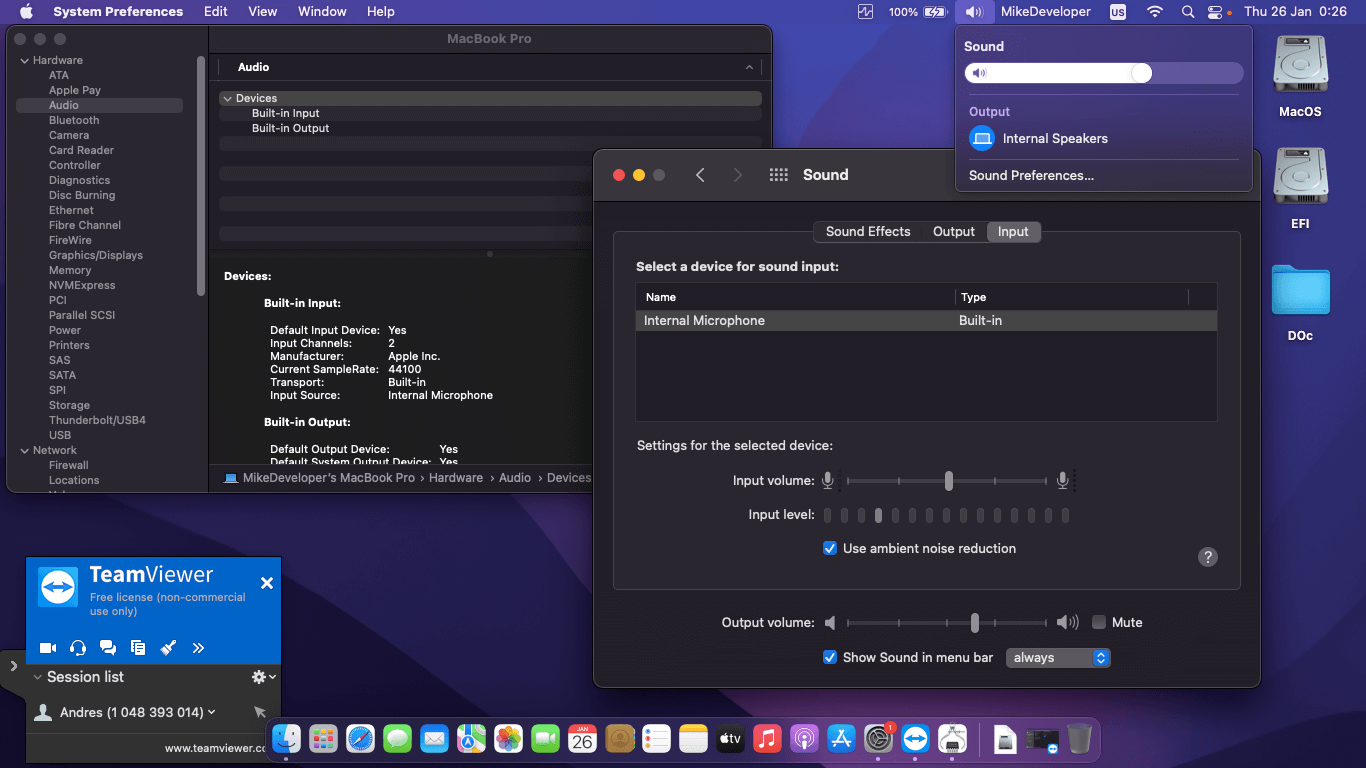Click the TeamViewer video camera icon
The image size is (1366, 768).
(x=47, y=648)
